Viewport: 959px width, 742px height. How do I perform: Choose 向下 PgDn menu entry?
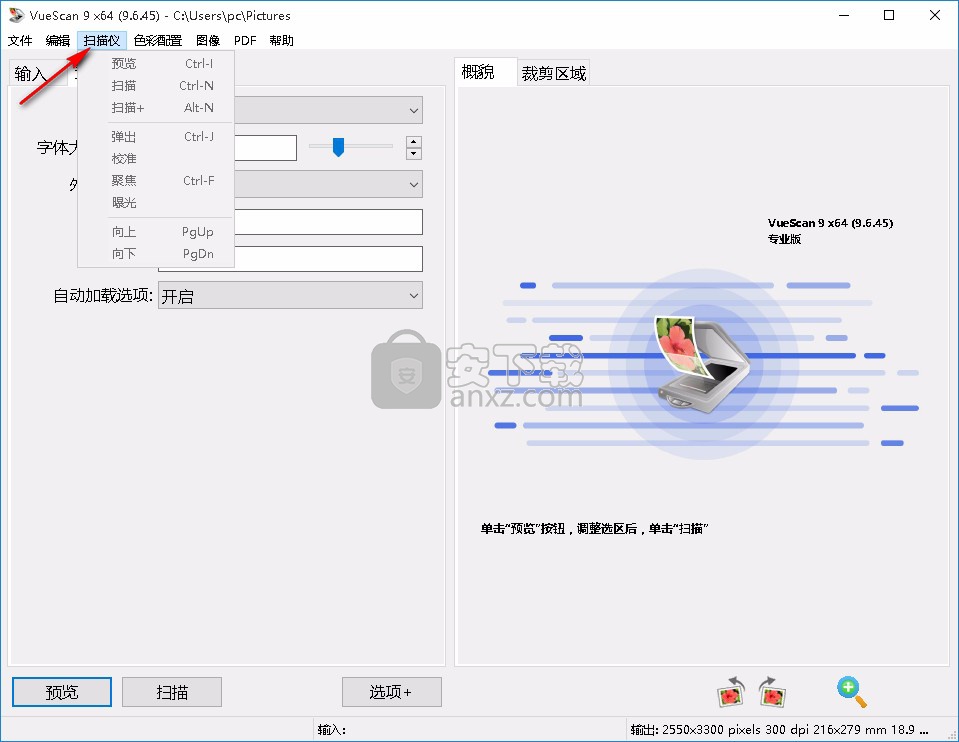pyautogui.click(x=156, y=254)
